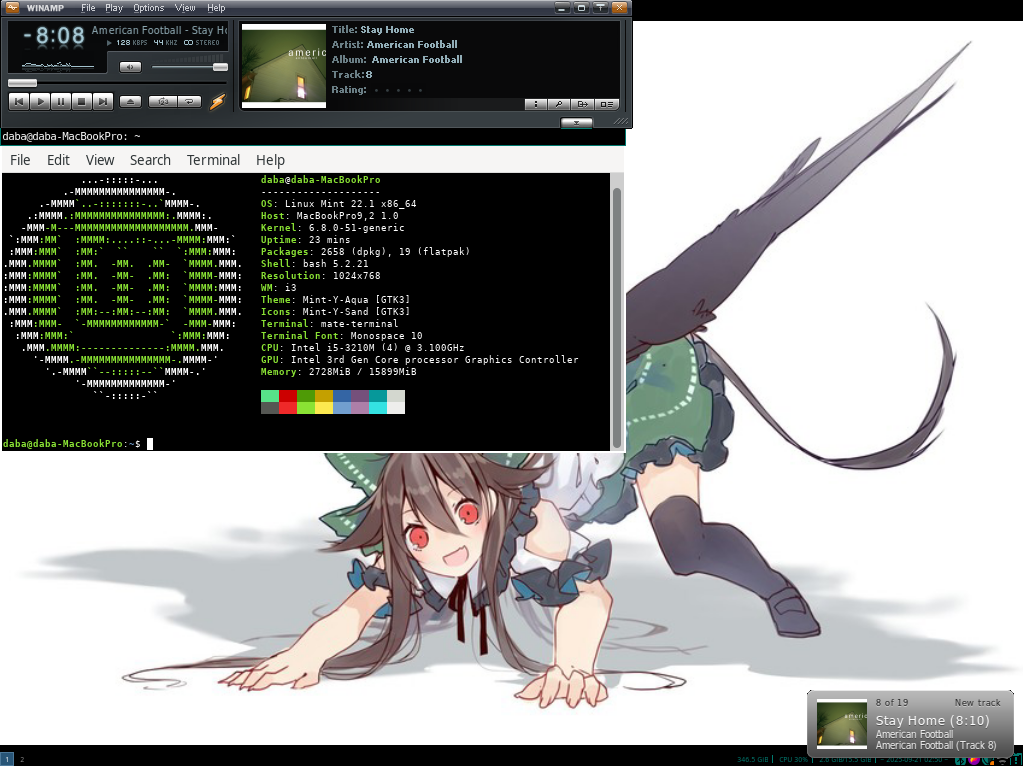Screen dimensions: 1023x766
Task: Click the Winamp previous track button
Action: [x=18, y=101]
